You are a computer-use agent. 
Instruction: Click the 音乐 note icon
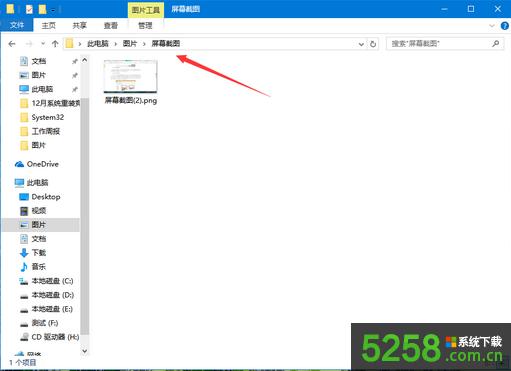24,267
